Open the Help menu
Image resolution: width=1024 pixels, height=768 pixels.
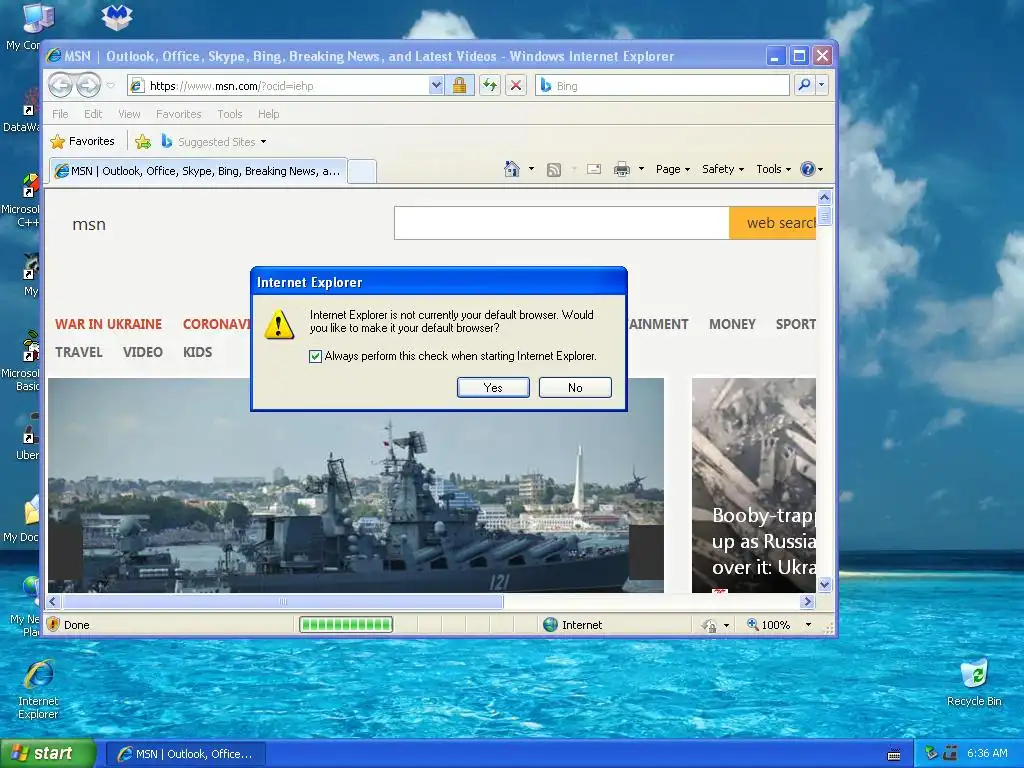268,114
